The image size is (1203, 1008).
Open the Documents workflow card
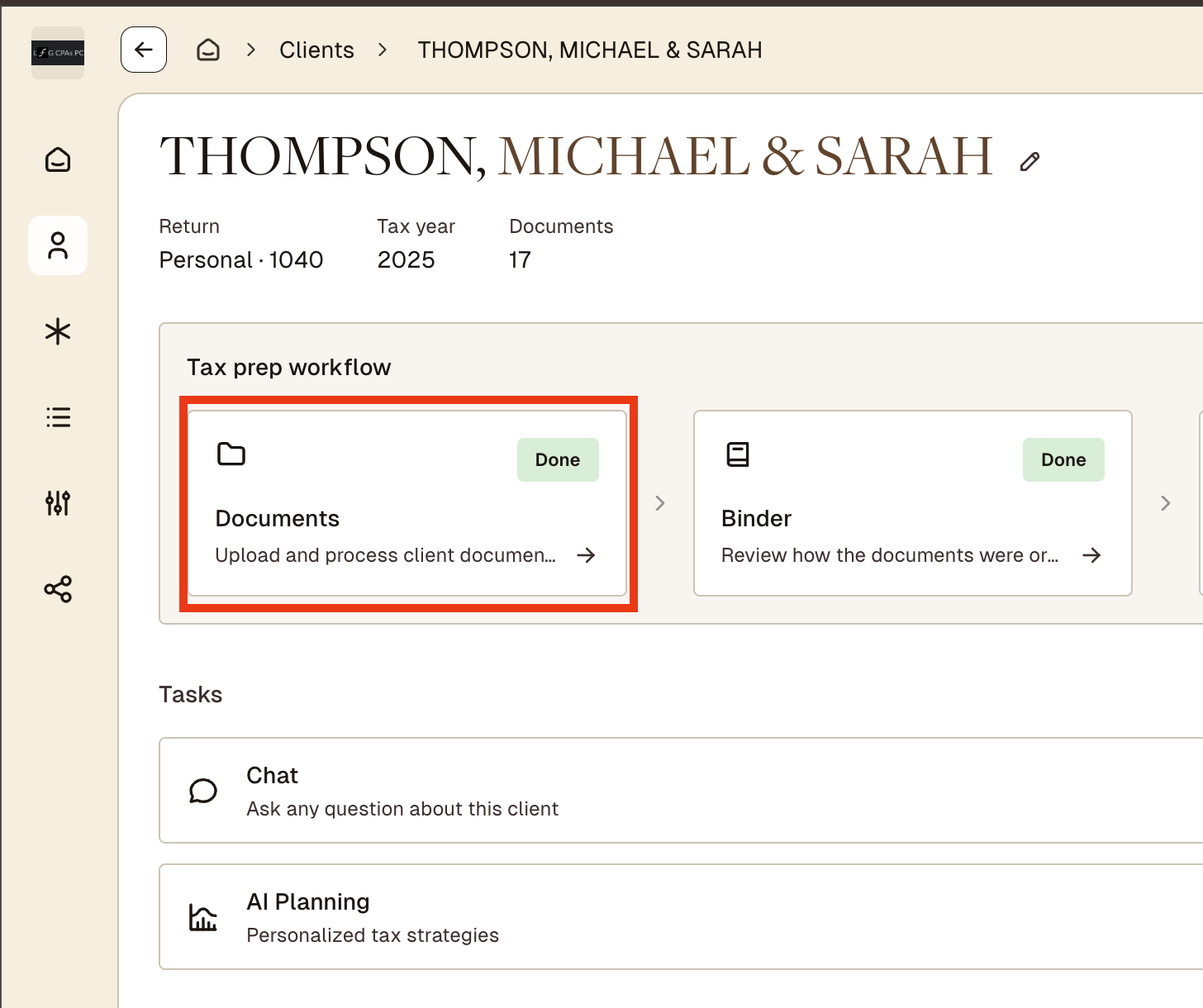407,503
